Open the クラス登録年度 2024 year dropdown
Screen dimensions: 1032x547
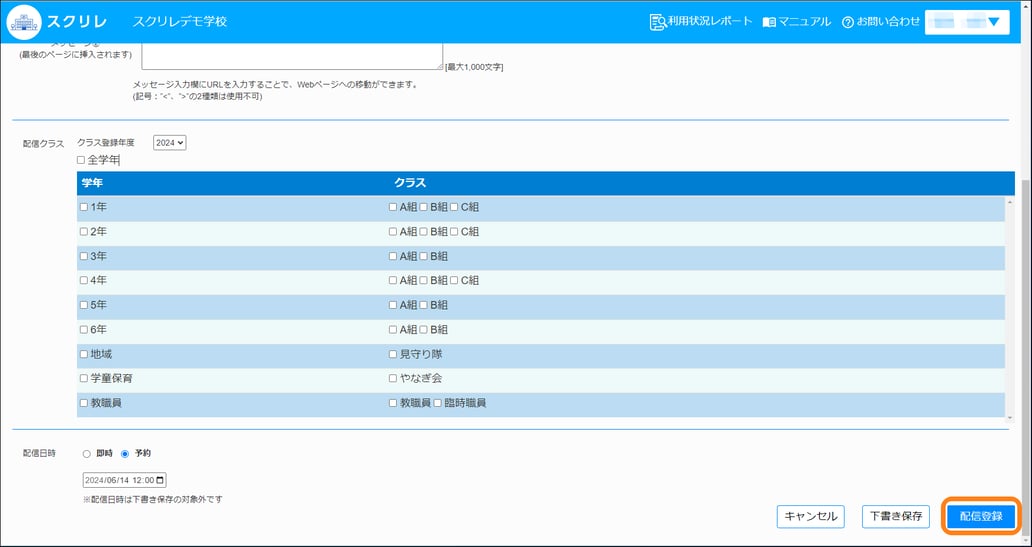tap(169, 143)
